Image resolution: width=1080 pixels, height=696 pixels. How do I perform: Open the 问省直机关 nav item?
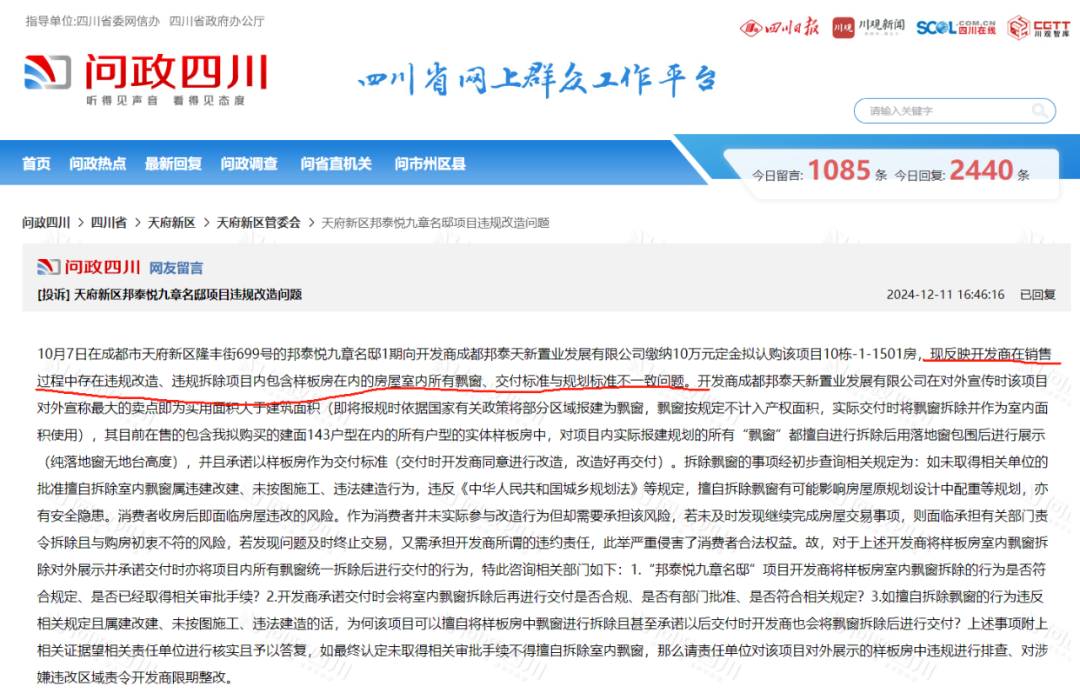336,164
